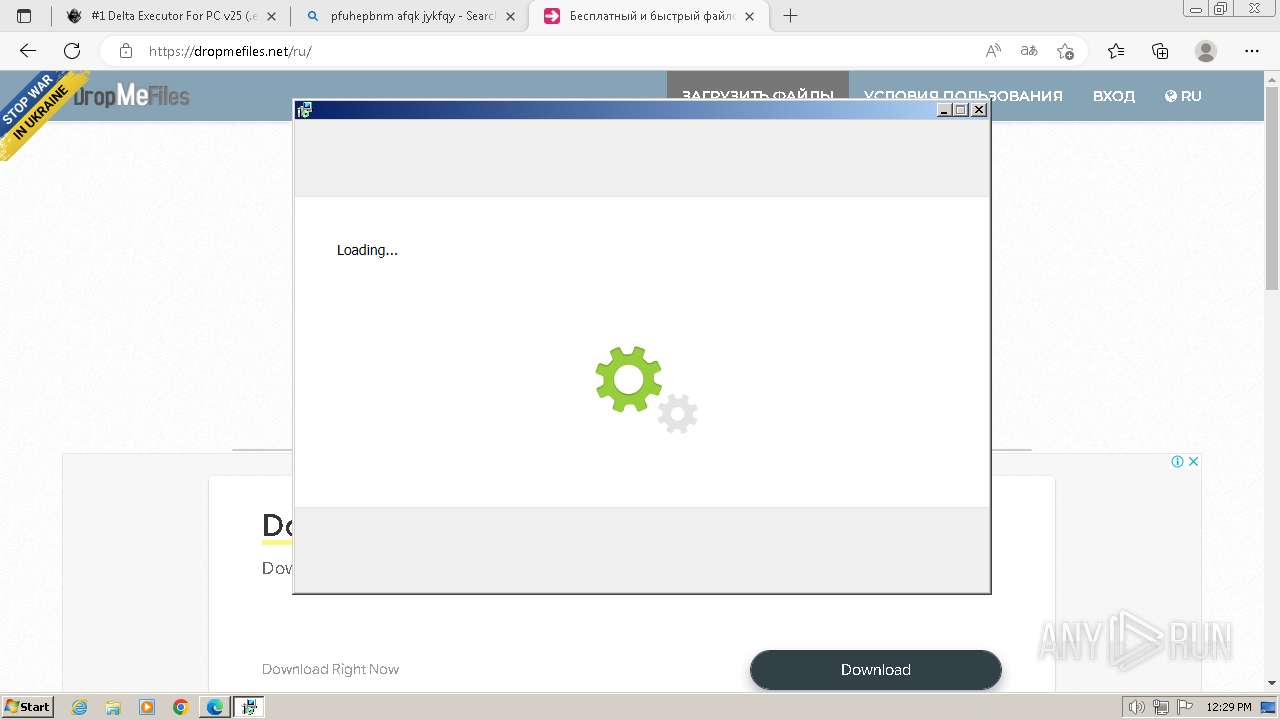This screenshot has height=720, width=1280.
Task: View site information lock icon
Action: [126, 51]
